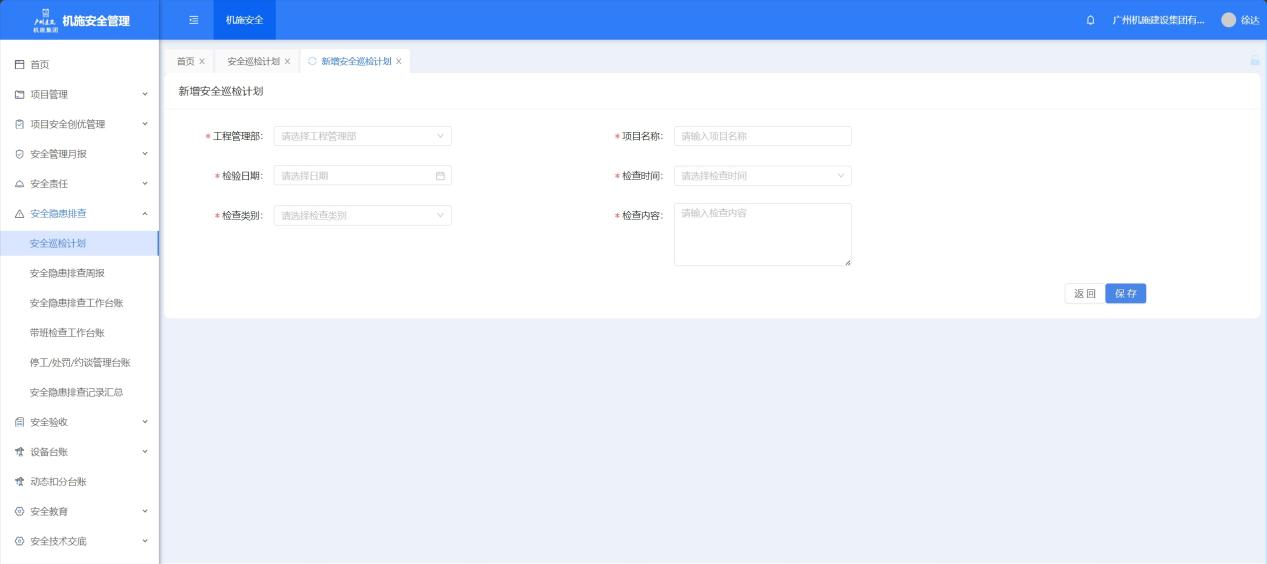Click the 项目名称 input field

point(762,136)
